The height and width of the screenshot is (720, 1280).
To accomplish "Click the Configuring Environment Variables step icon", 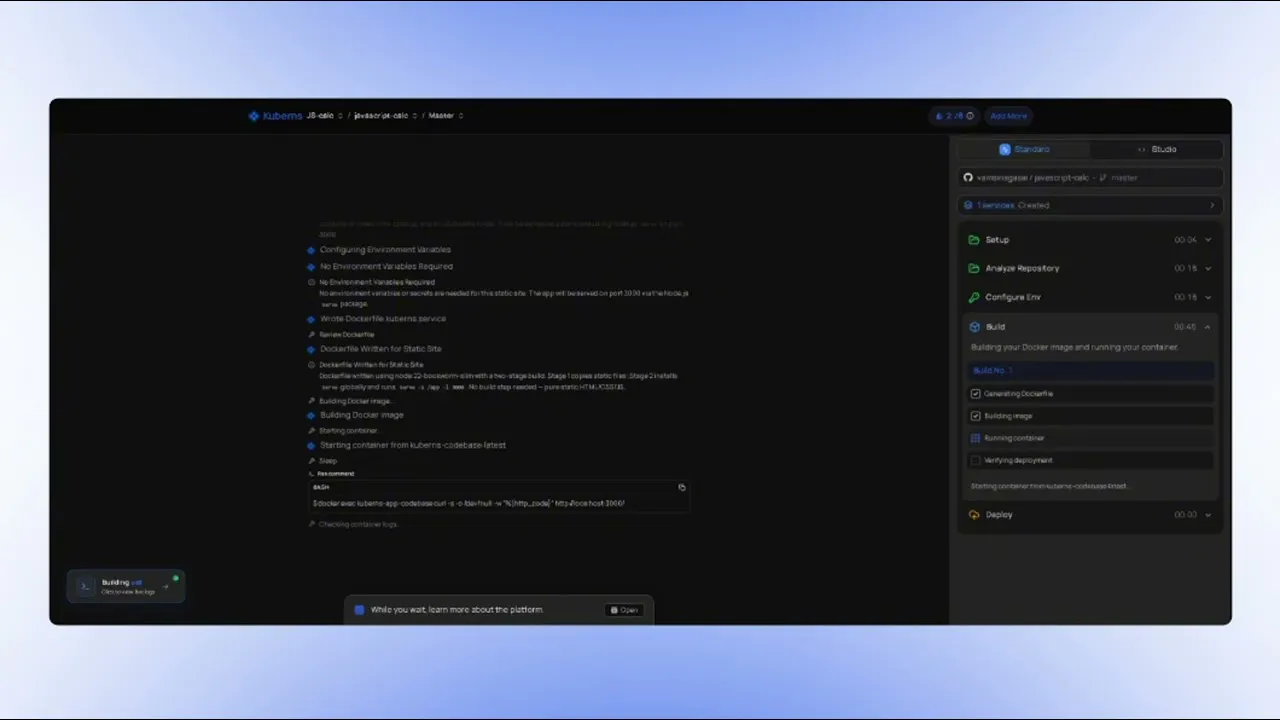I will point(311,250).
